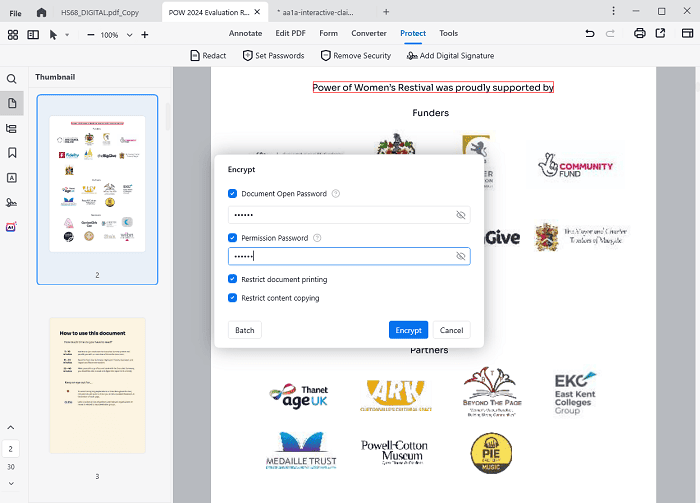700x503 pixels.
Task: Uncheck the Document Open Password checkbox
Action: [x=233, y=194]
